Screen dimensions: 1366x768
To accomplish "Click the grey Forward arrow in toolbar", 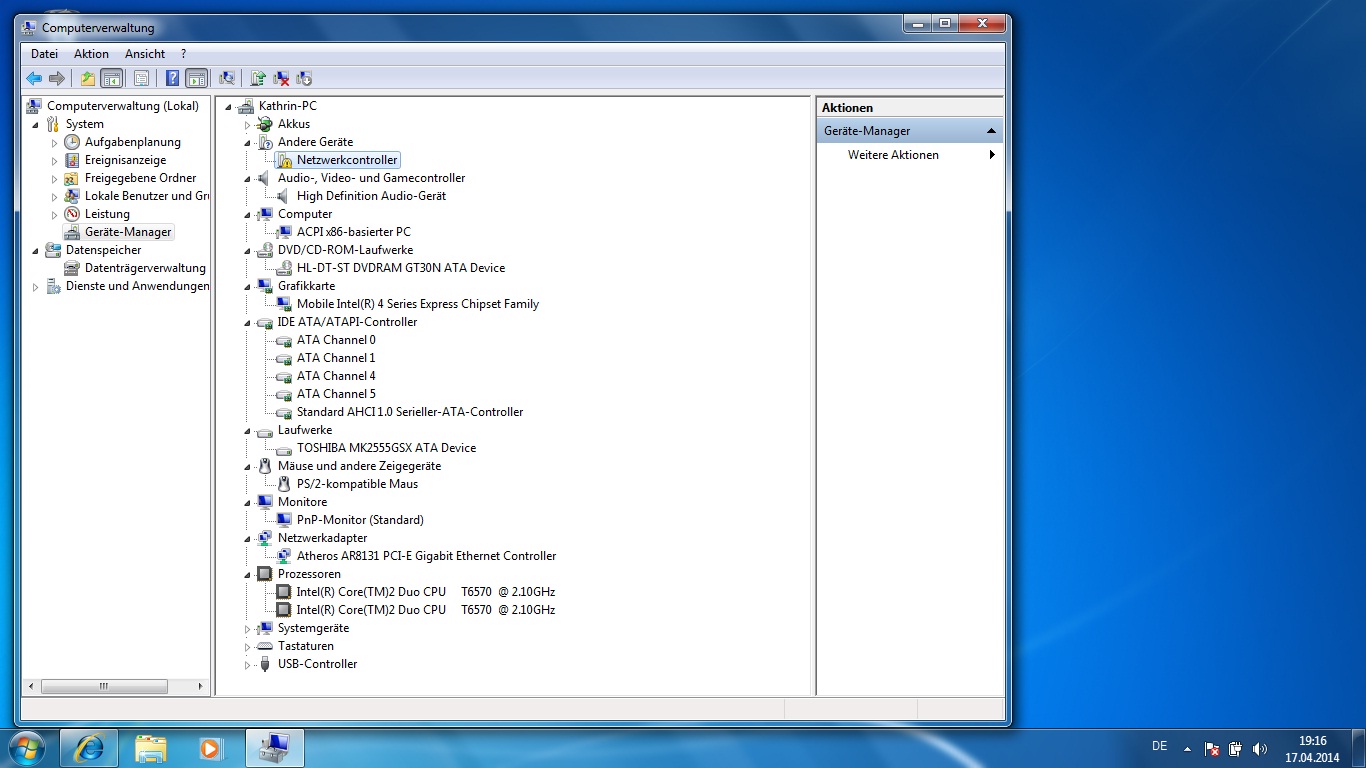I will 57,78.
